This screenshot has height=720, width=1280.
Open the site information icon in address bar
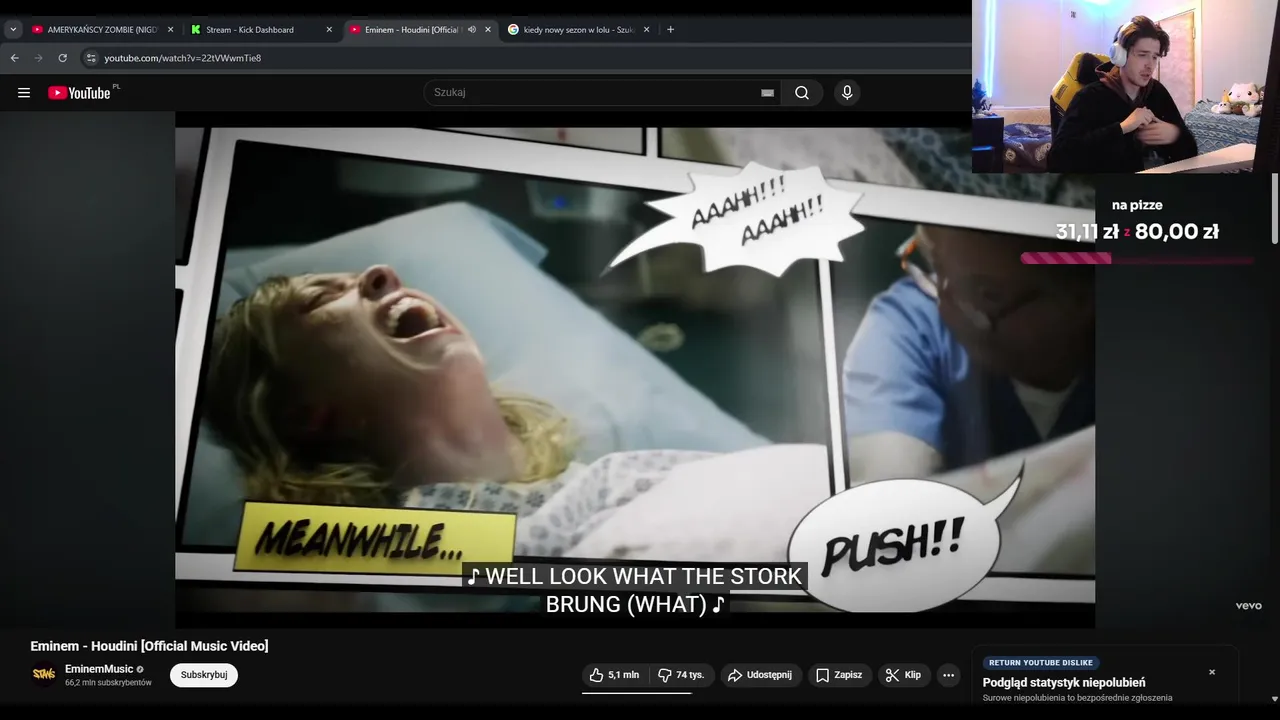pyautogui.click(x=91, y=58)
